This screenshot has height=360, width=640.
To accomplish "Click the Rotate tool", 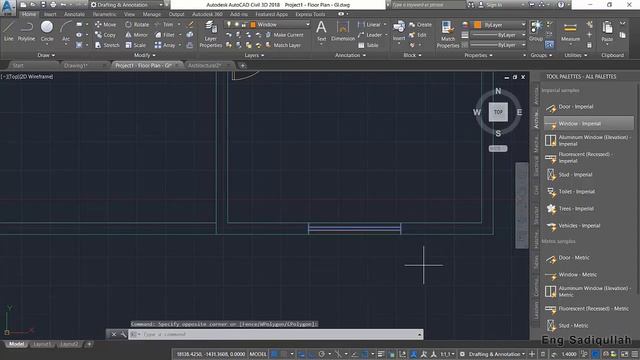I will pos(137,24).
